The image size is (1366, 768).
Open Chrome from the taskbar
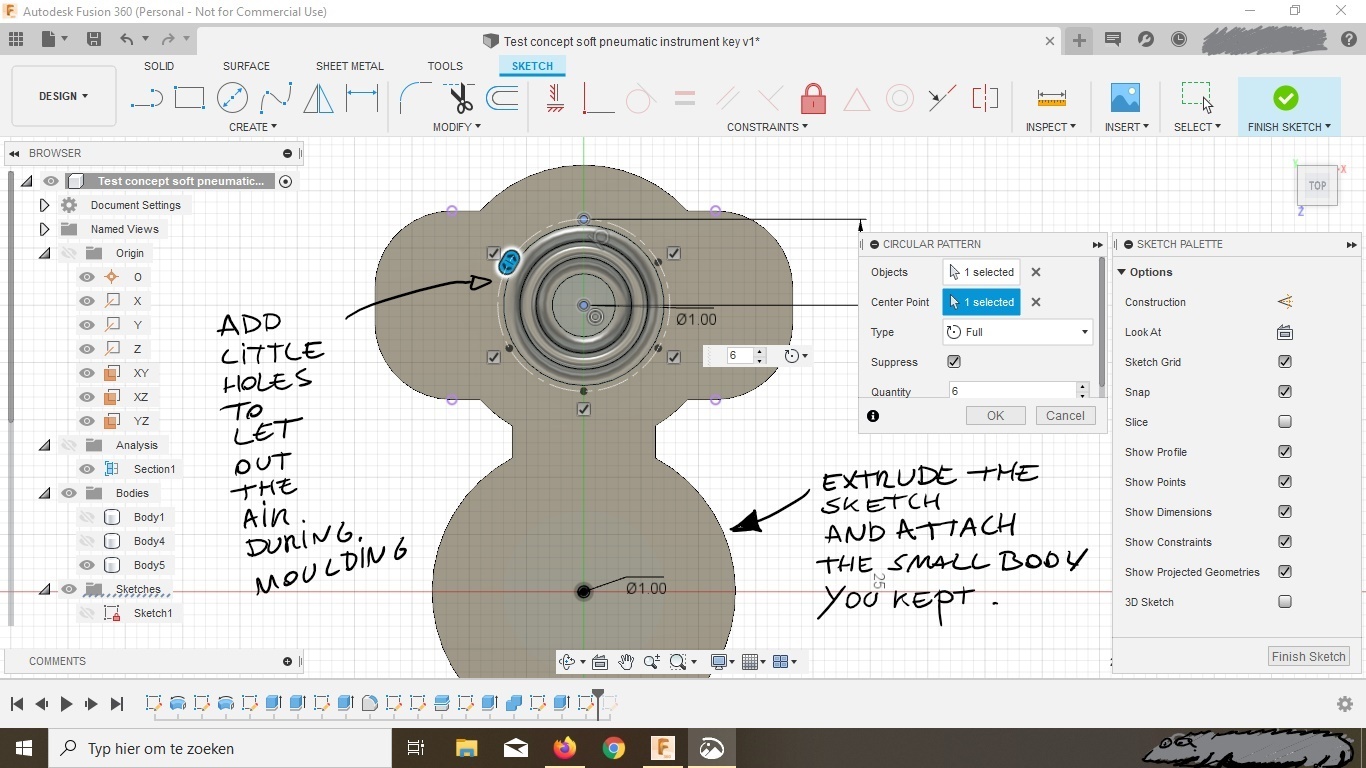click(x=613, y=748)
